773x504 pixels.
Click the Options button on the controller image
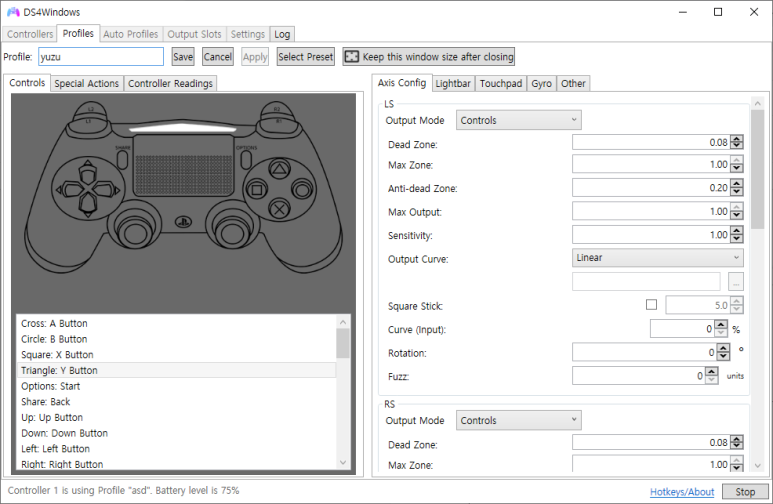coord(246,159)
